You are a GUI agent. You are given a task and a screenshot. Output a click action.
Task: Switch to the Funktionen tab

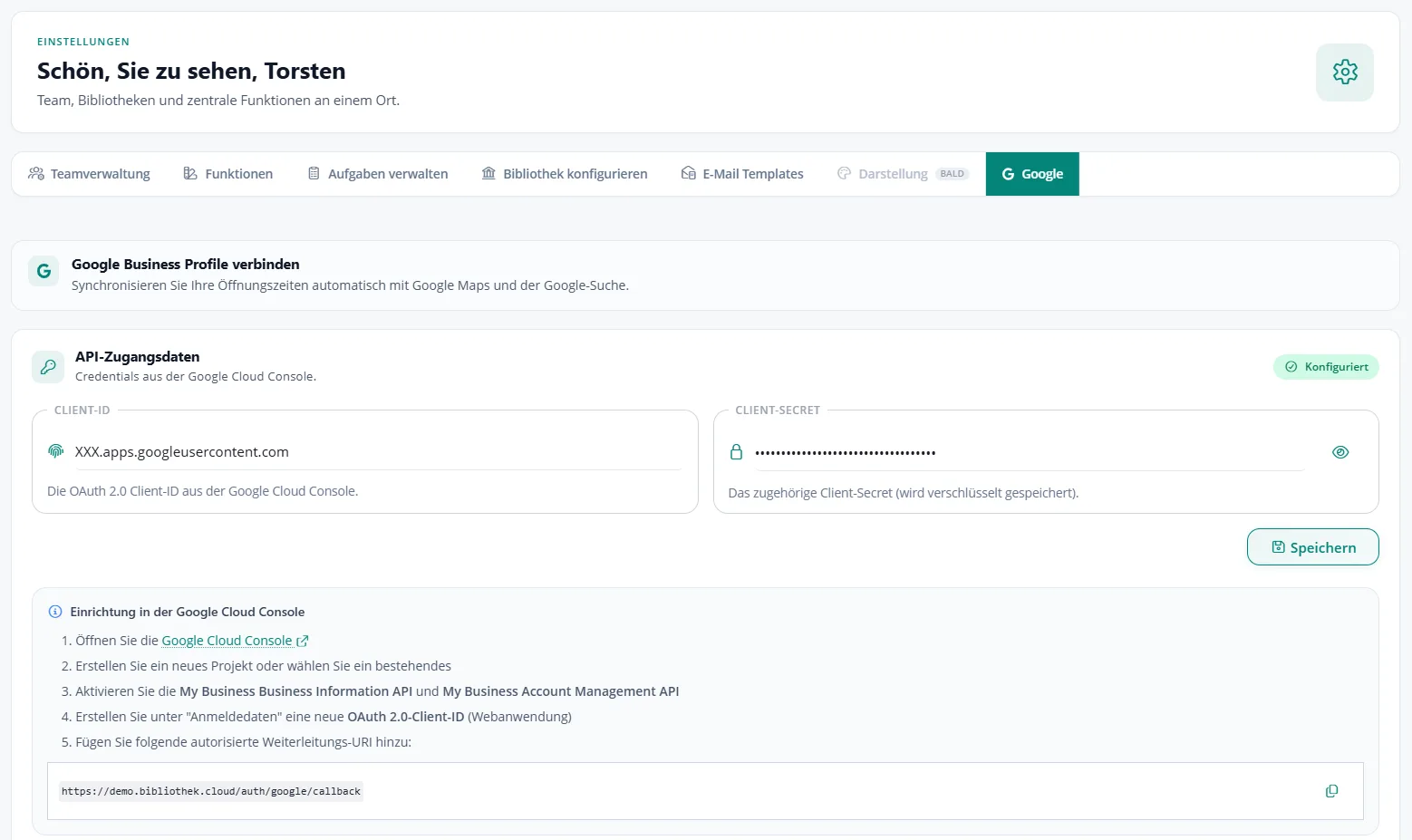point(228,174)
